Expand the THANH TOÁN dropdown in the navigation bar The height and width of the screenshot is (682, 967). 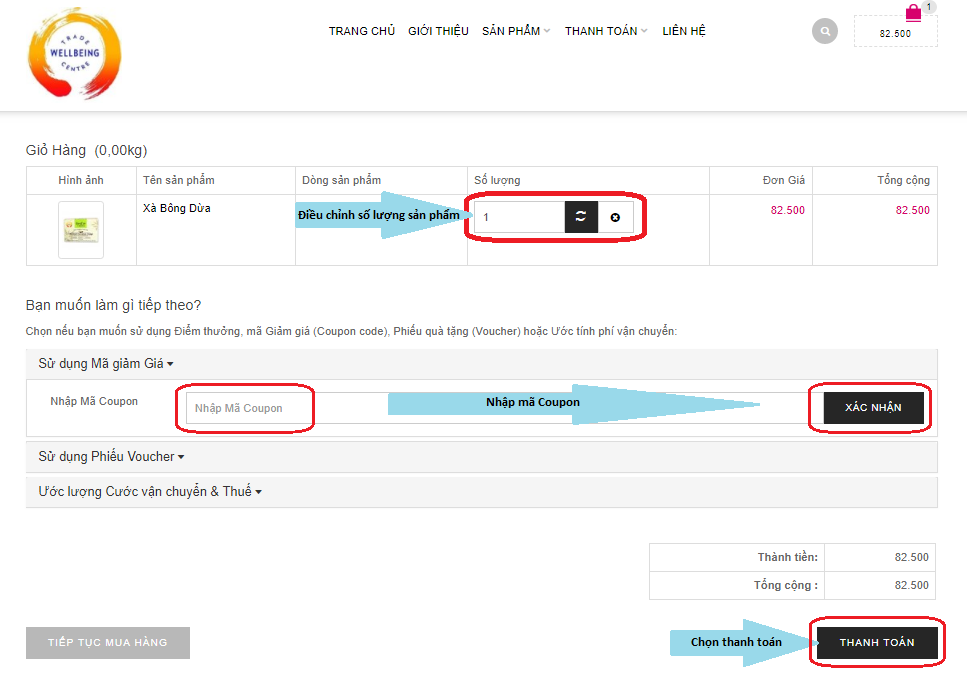pyautogui.click(x=606, y=31)
